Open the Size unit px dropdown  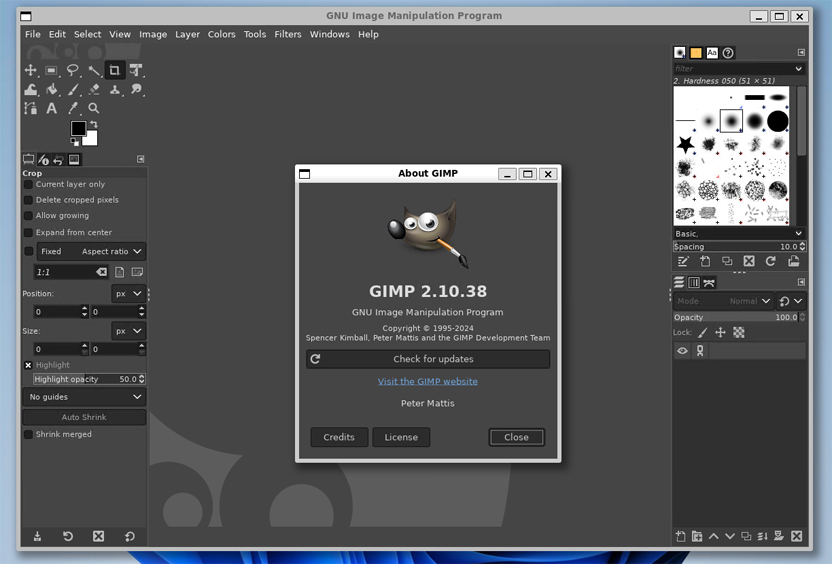click(128, 331)
